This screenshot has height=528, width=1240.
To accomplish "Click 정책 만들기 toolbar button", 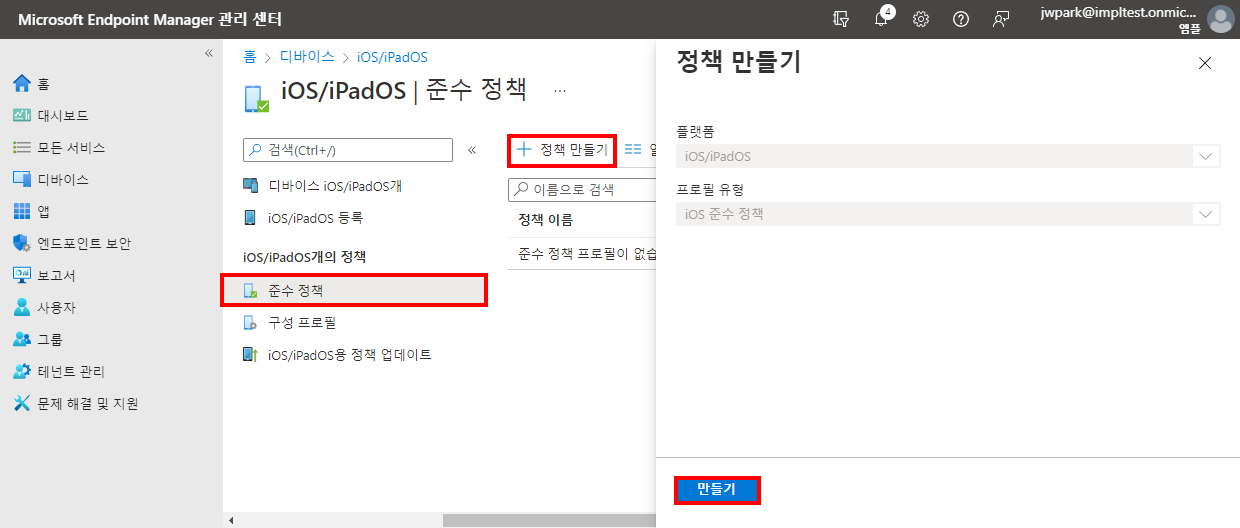I will click(x=561, y=150).
